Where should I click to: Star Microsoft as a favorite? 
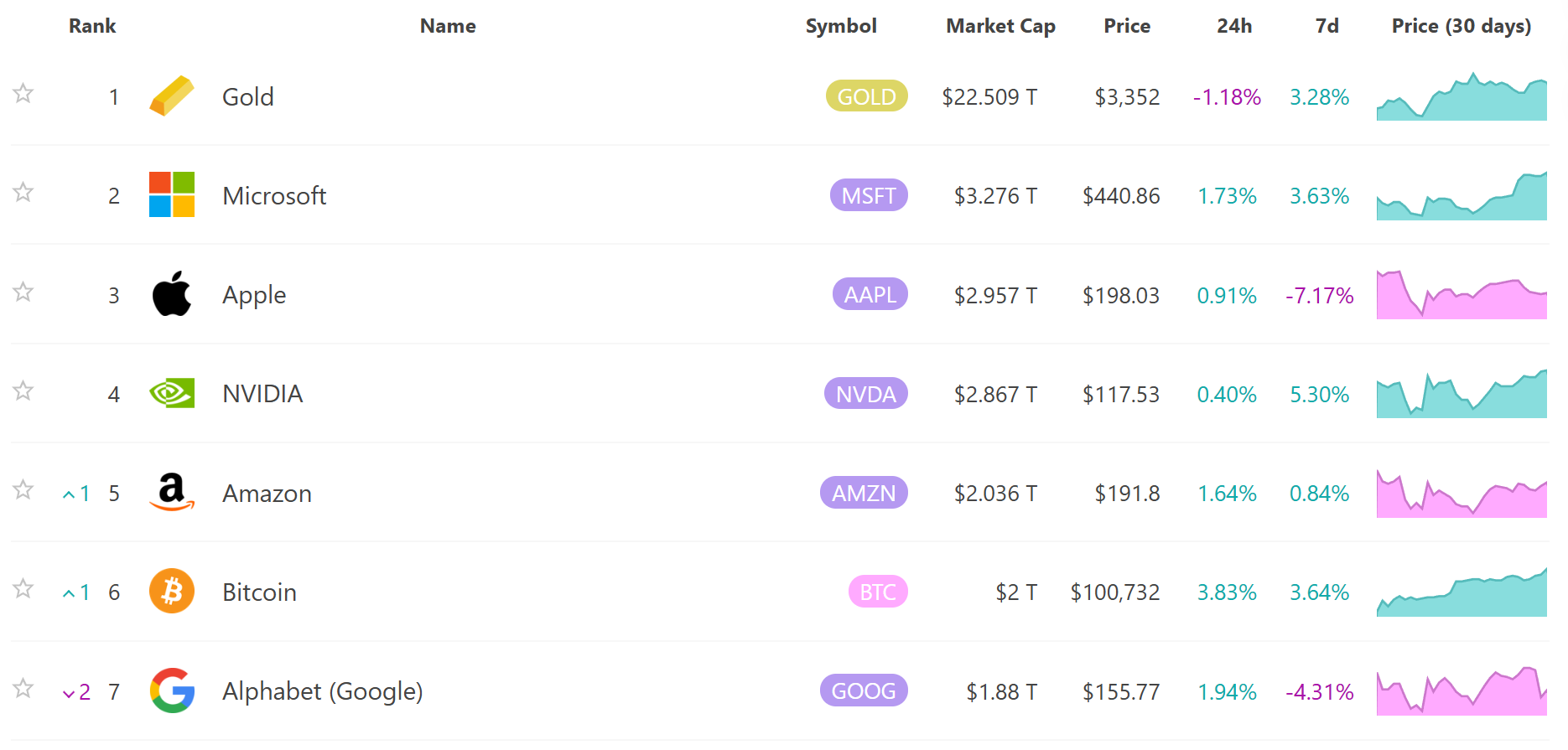point(23,192)
